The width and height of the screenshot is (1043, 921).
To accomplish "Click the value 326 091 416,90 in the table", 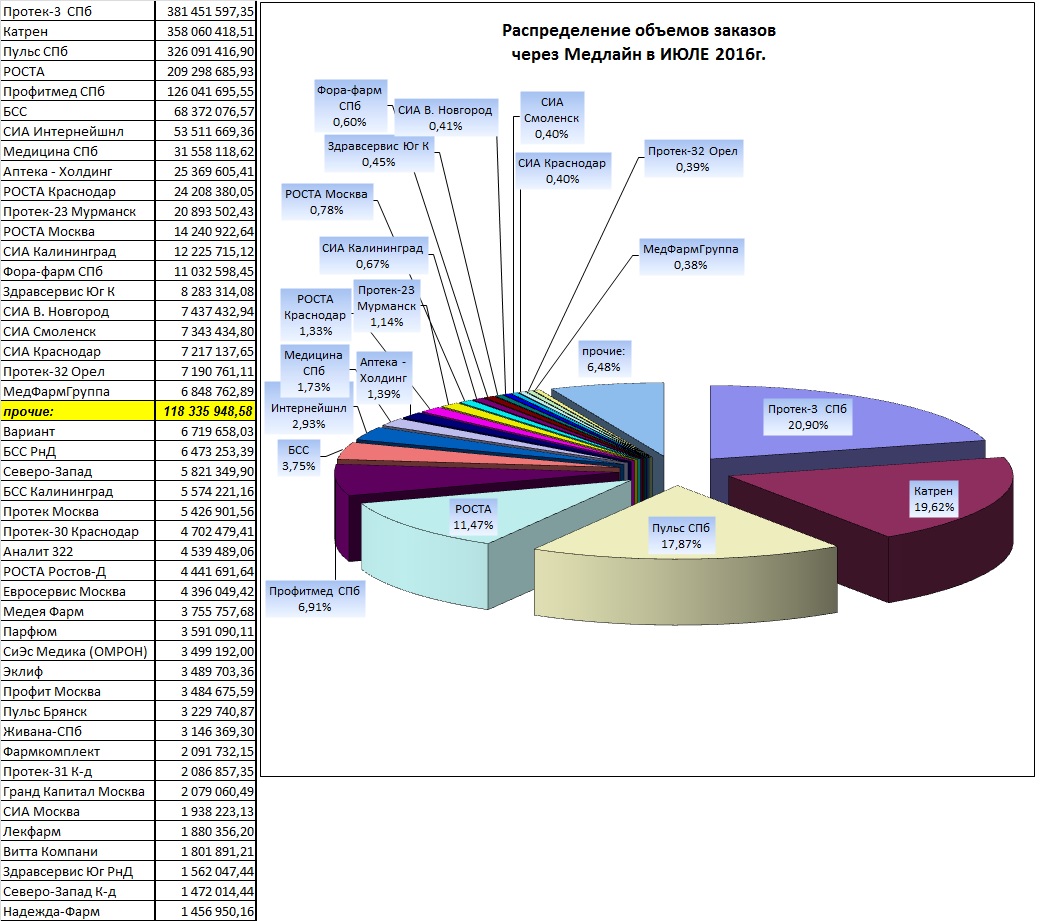I will [206, 51].
